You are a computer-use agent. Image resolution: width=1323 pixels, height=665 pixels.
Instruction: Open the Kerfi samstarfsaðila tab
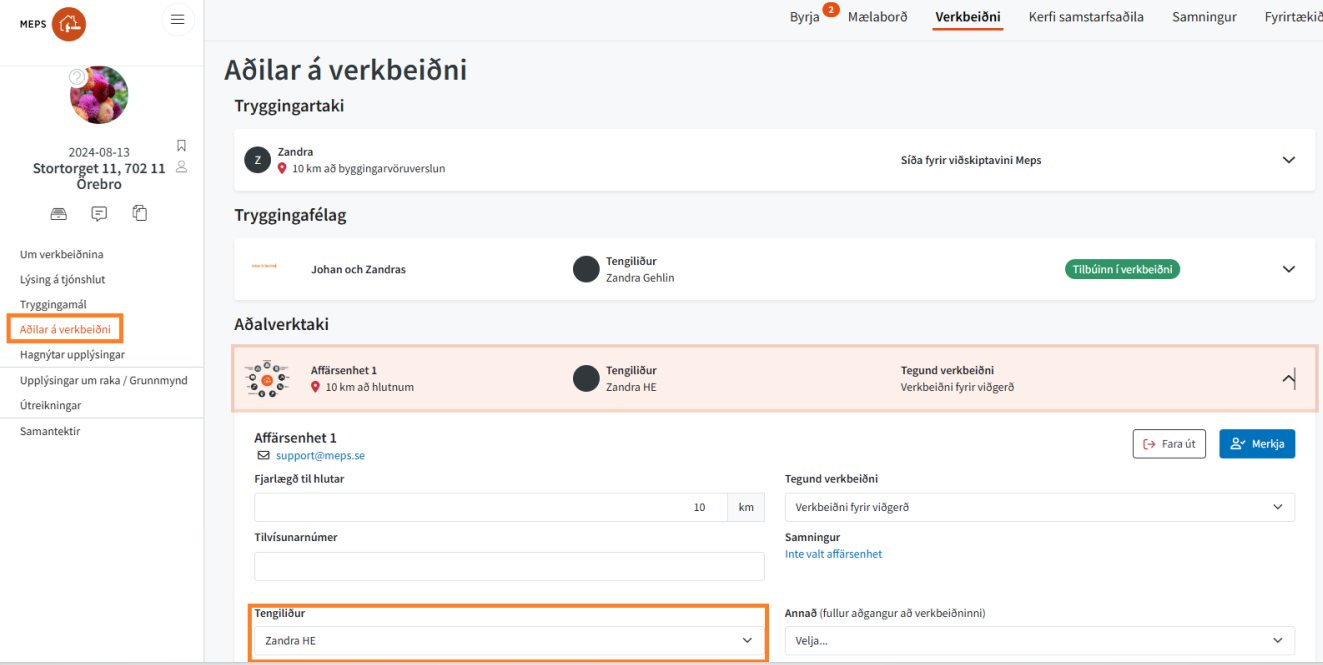tap(1086, 17)
